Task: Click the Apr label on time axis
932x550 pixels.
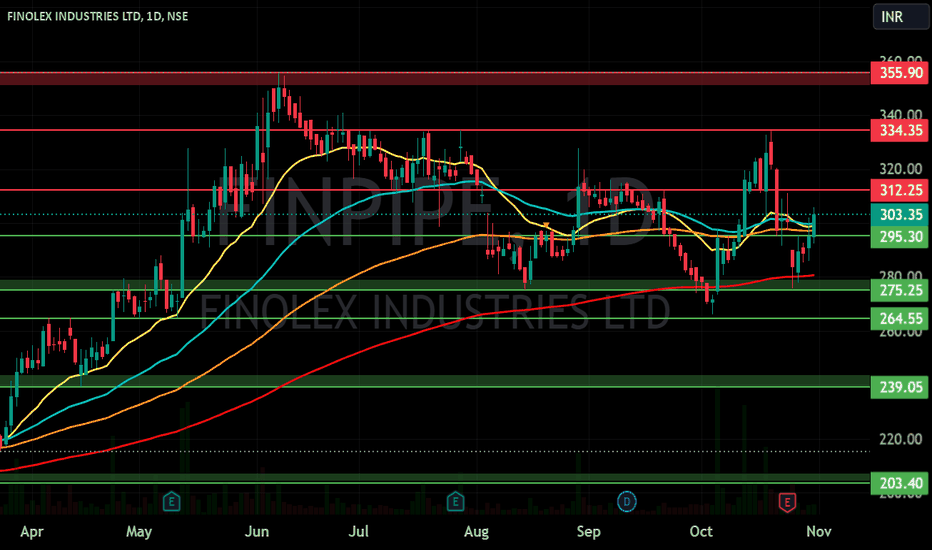Action: coord(32,531)
